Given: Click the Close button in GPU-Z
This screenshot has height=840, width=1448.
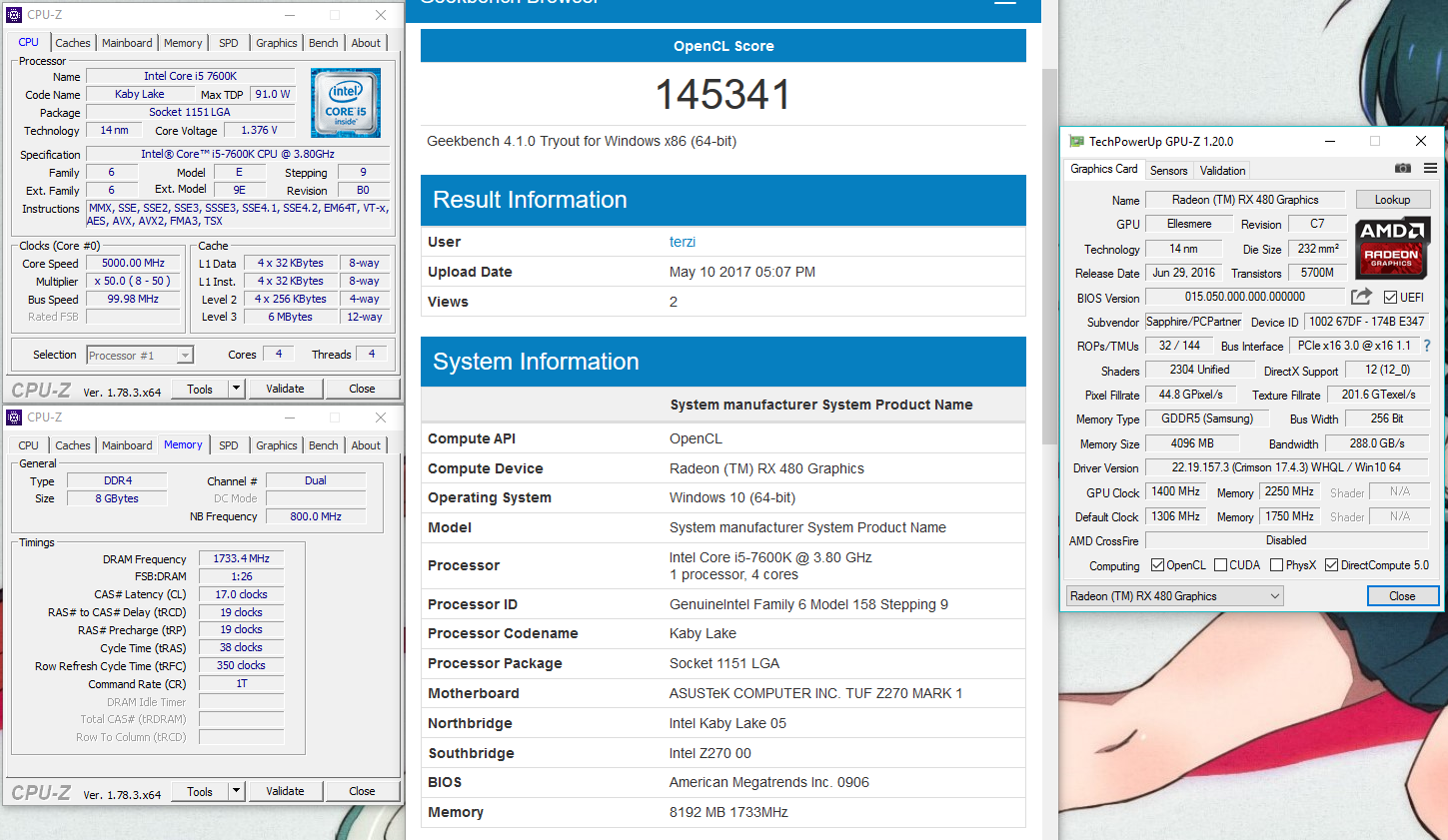Looking at the screenshot, I should [1402, 596].
